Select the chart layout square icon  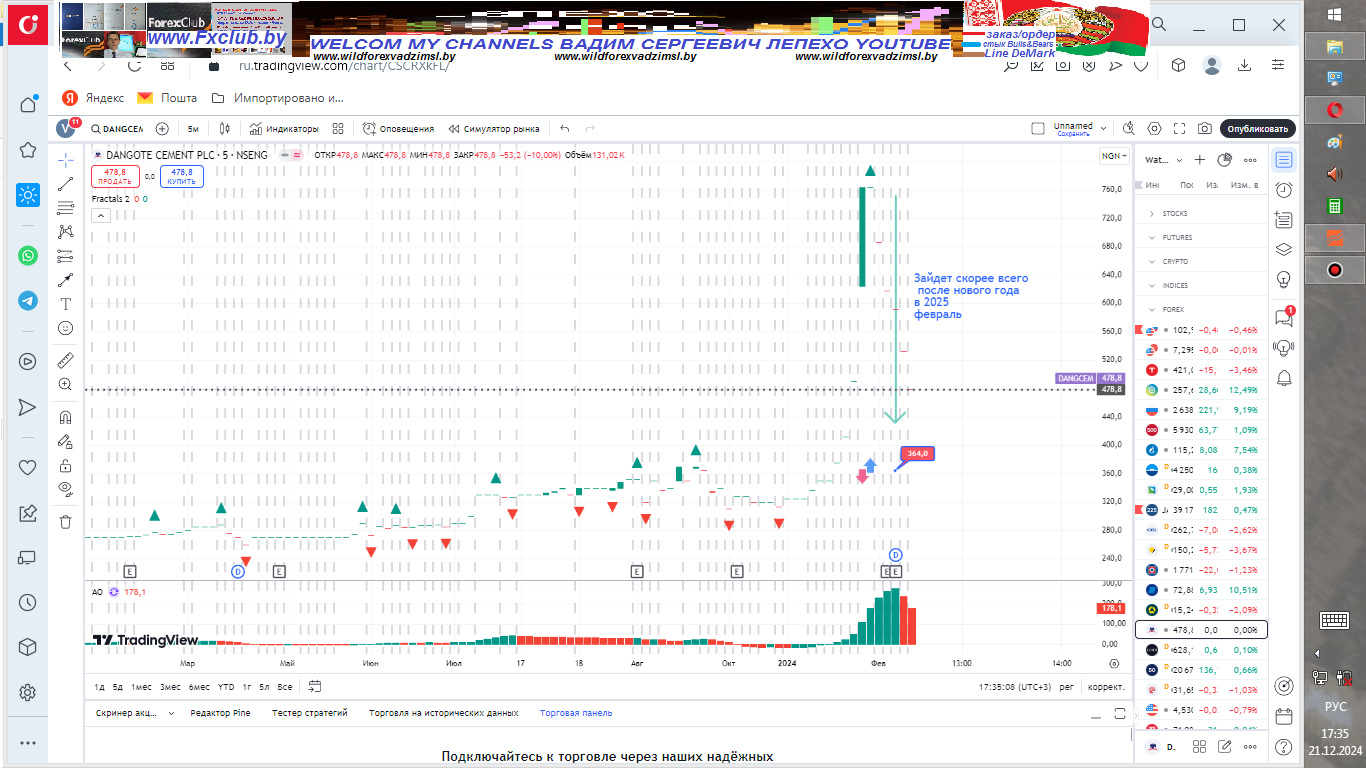click(x=1038, y=128)
